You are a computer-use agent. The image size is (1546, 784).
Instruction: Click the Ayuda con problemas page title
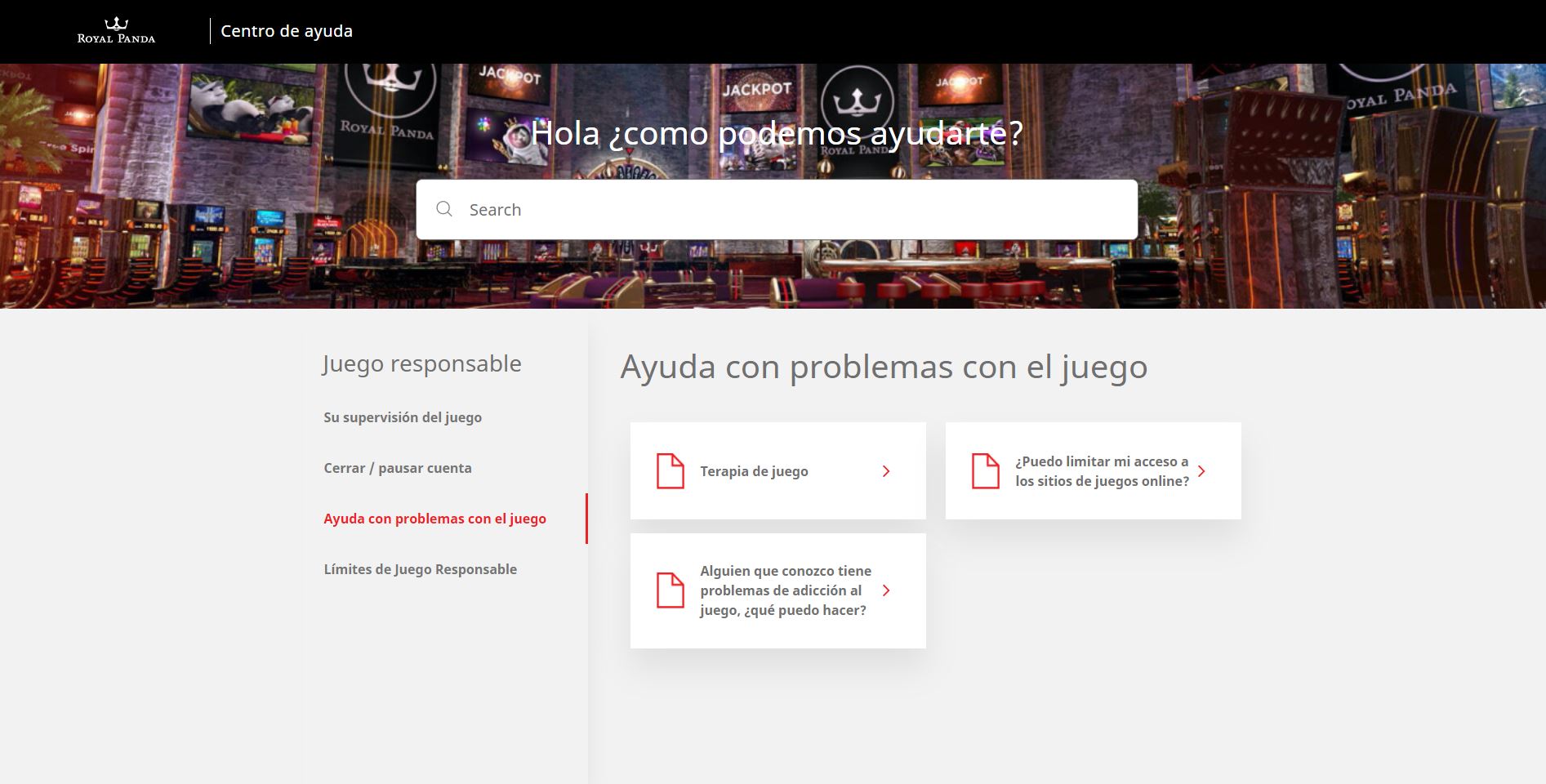tap(884, 367)
